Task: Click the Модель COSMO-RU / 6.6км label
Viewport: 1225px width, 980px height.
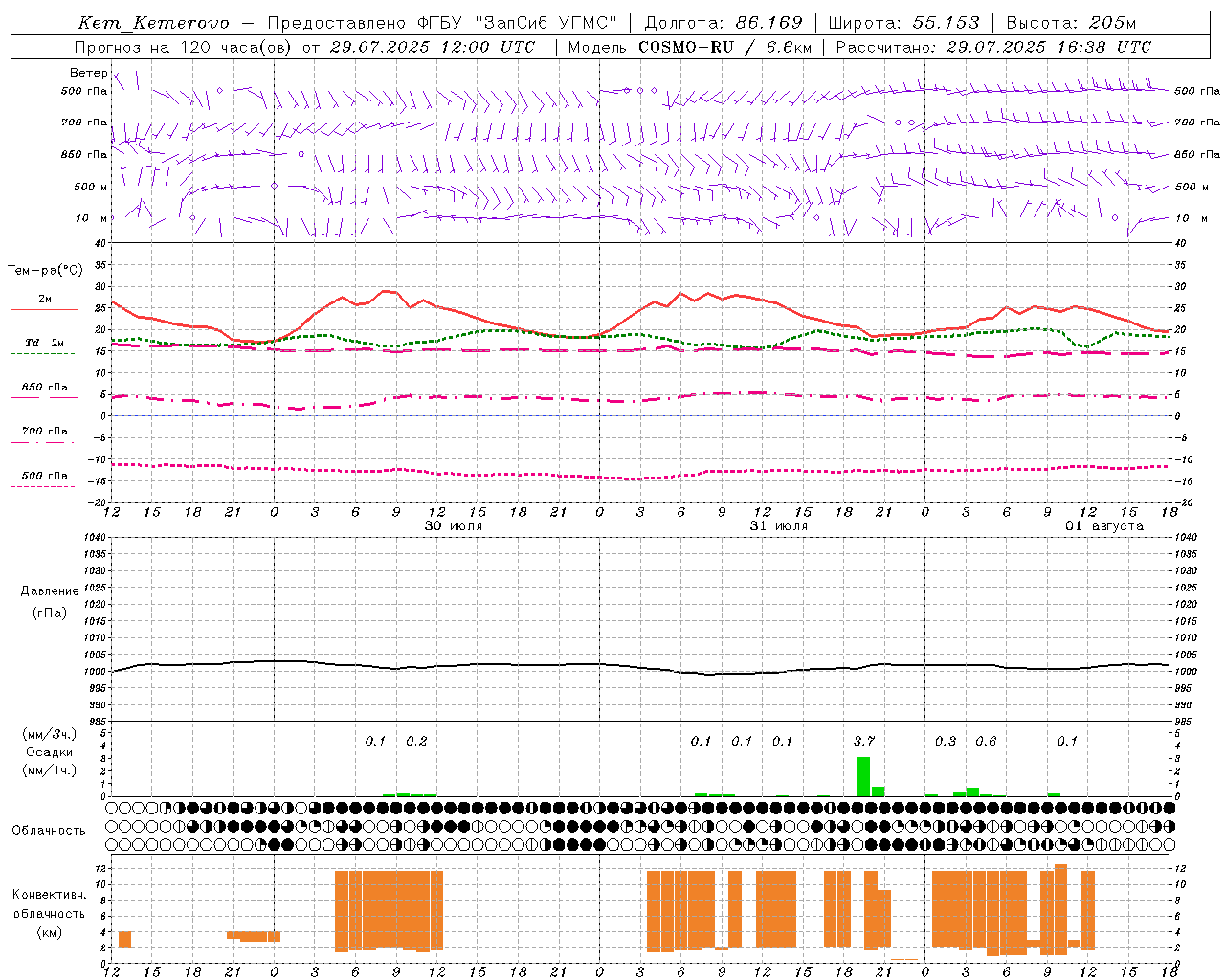Action: pos(690,47)
